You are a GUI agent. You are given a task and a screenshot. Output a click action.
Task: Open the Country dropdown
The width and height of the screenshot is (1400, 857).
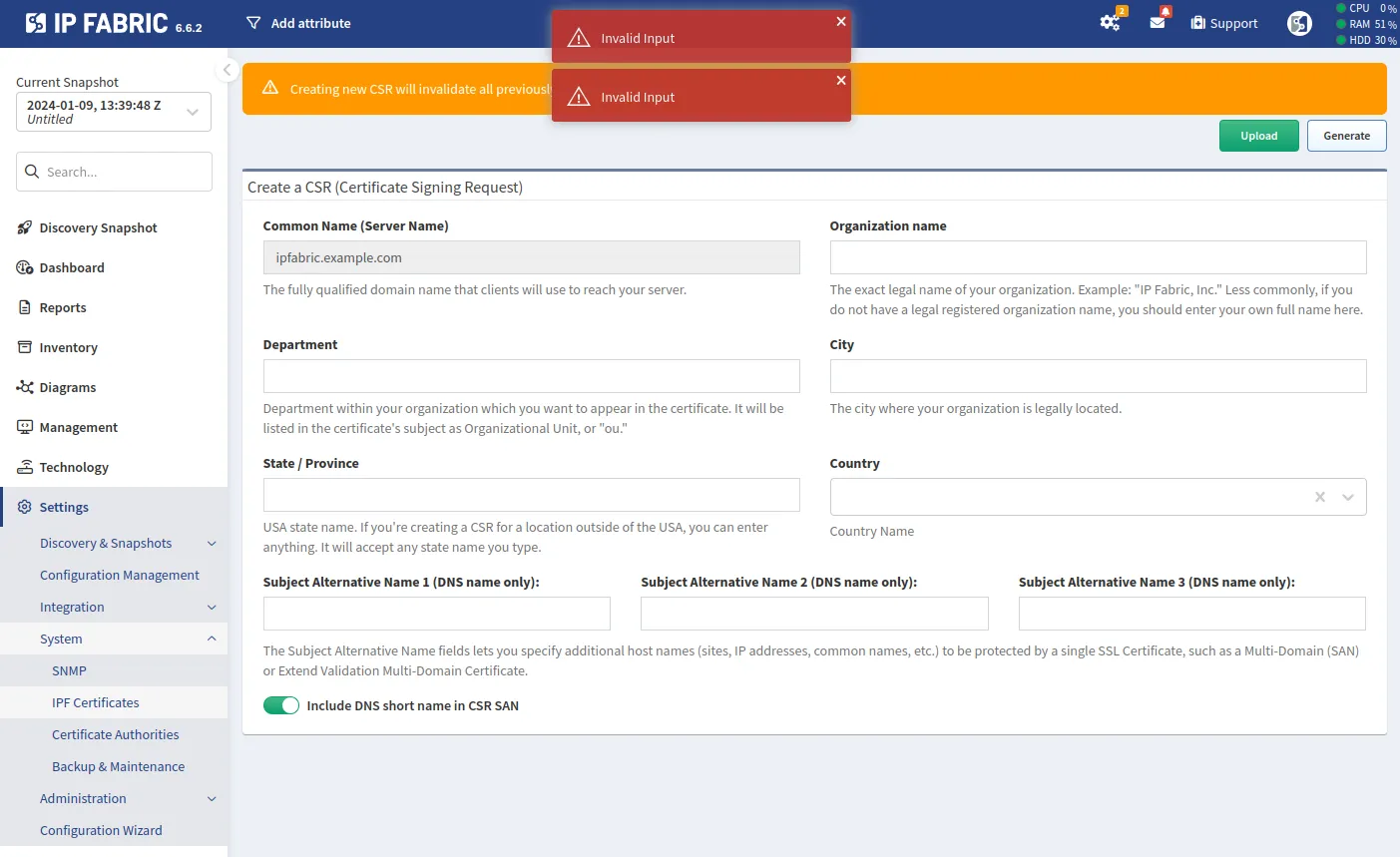[x=1348, y=497]
